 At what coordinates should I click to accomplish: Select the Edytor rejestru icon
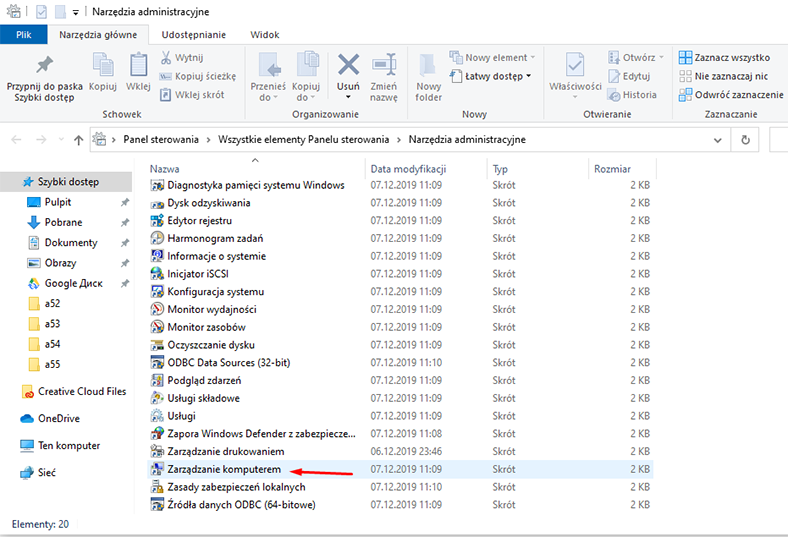(157, 221)
